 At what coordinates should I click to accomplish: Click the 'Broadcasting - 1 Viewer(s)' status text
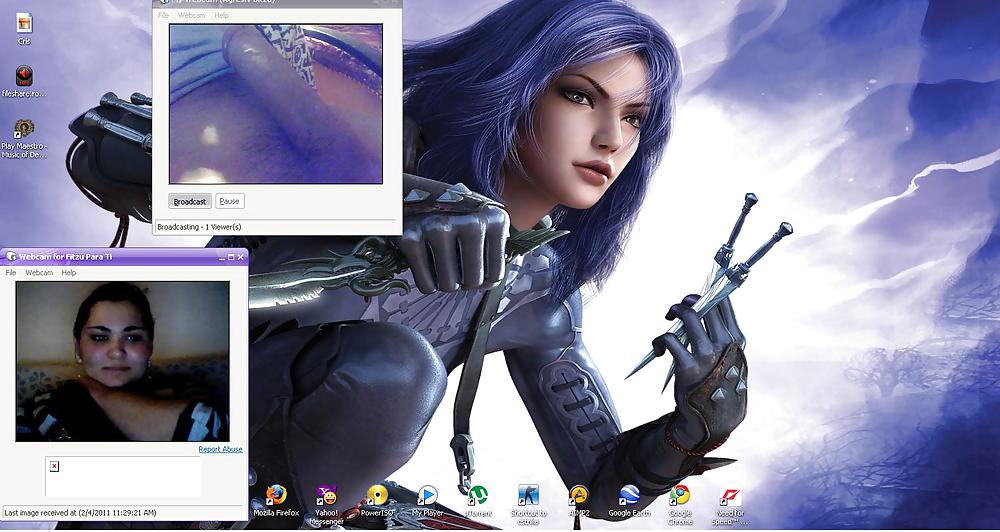[200, 226]
